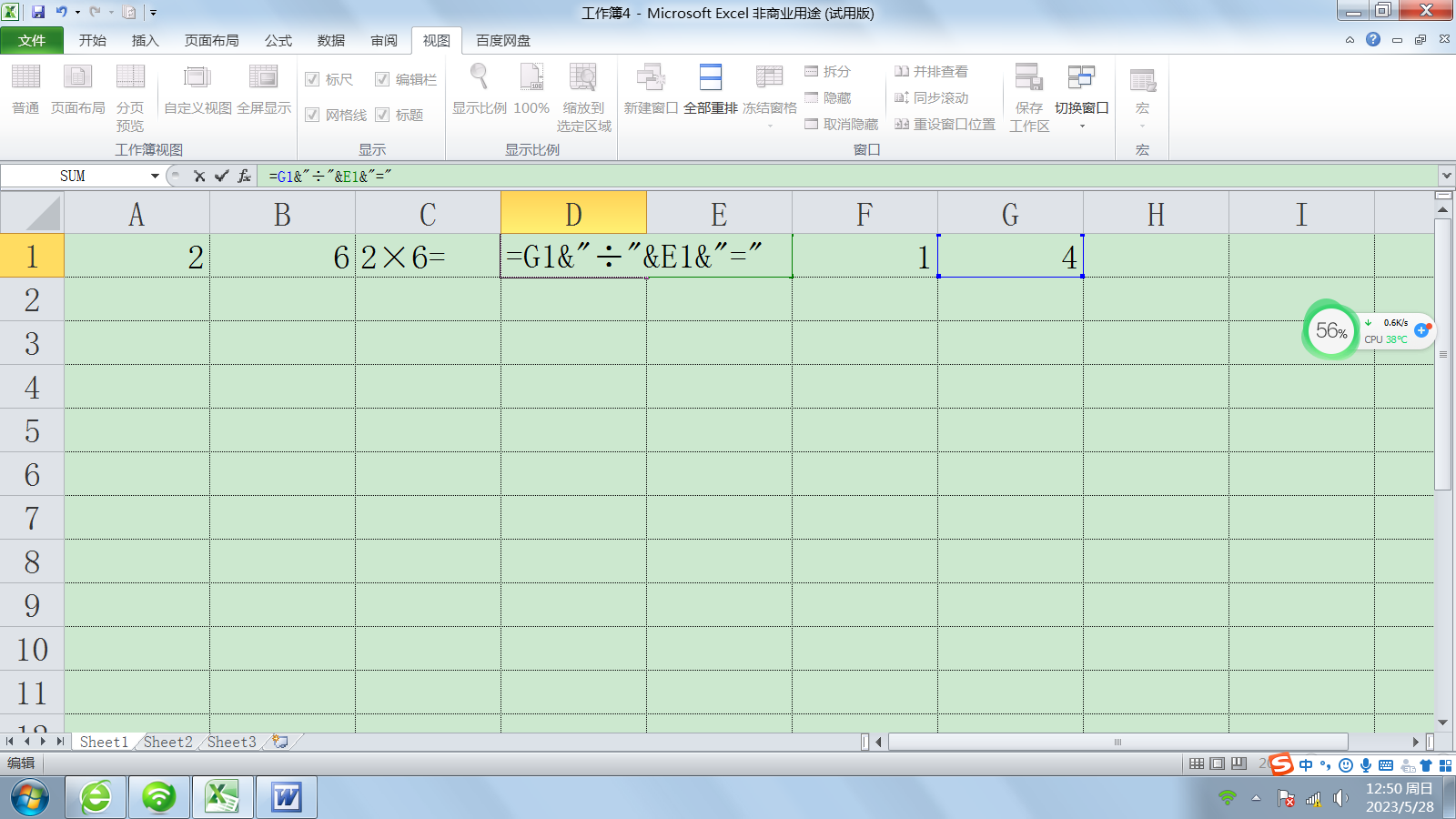Switch to 页面布局 page layout view
The image size is (1456, 819).
78,89
